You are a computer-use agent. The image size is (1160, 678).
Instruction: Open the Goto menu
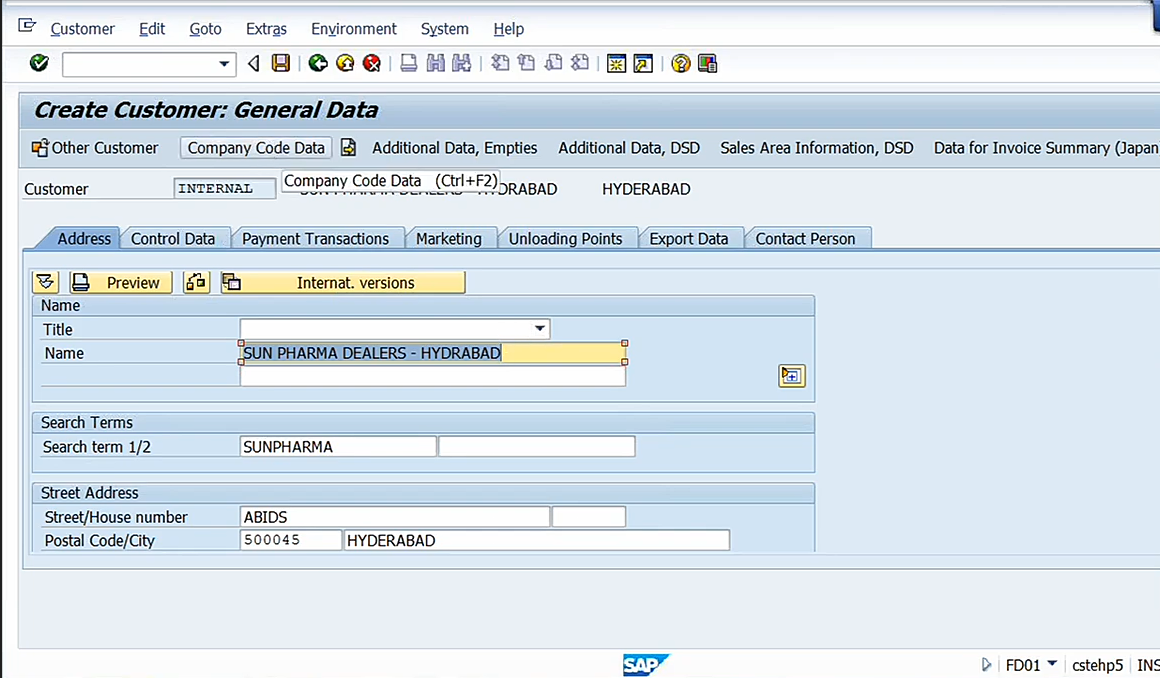[x=205, y=29]
